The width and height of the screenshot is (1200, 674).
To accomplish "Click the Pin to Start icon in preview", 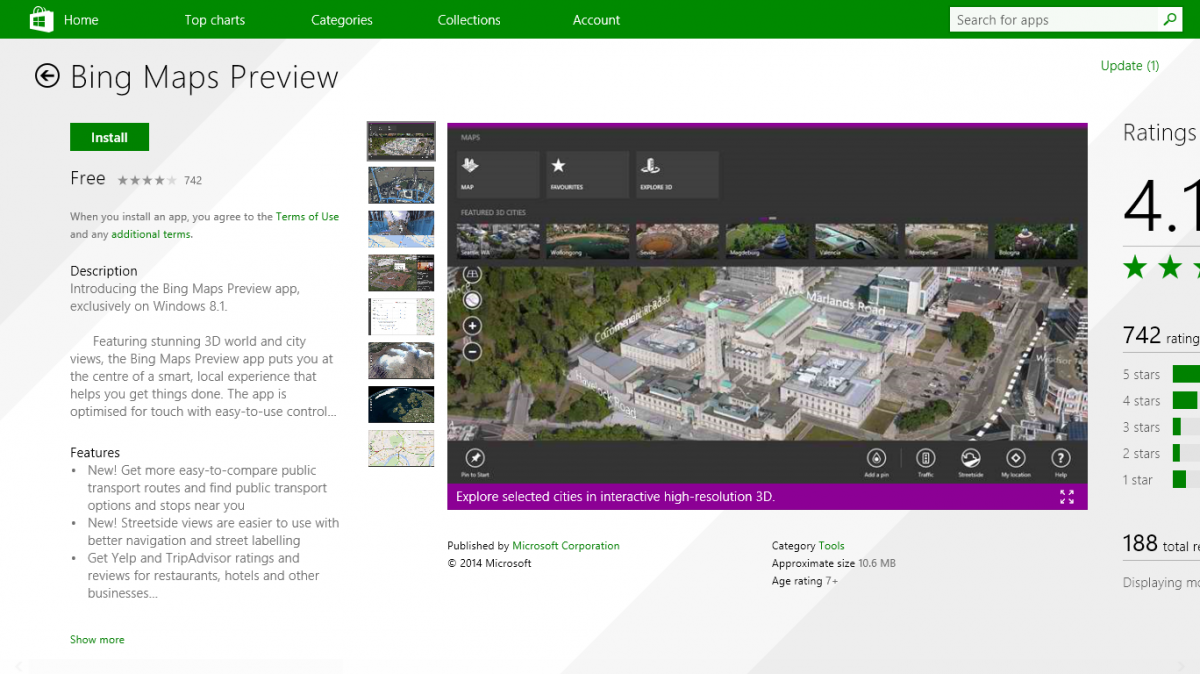I will (x=475, y=458).
